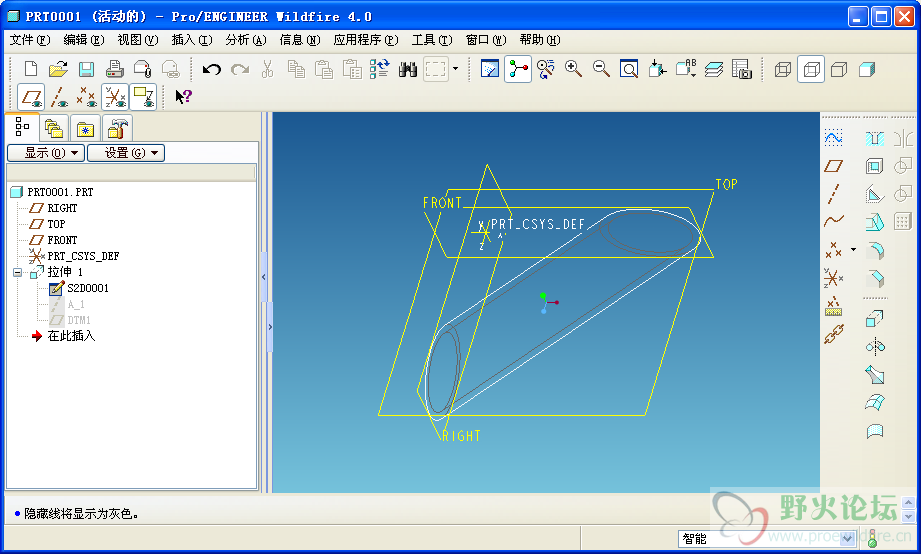Viewport: 921px width, 554px height.
Task: Toggle datum planes display
Action: [31, 97]
